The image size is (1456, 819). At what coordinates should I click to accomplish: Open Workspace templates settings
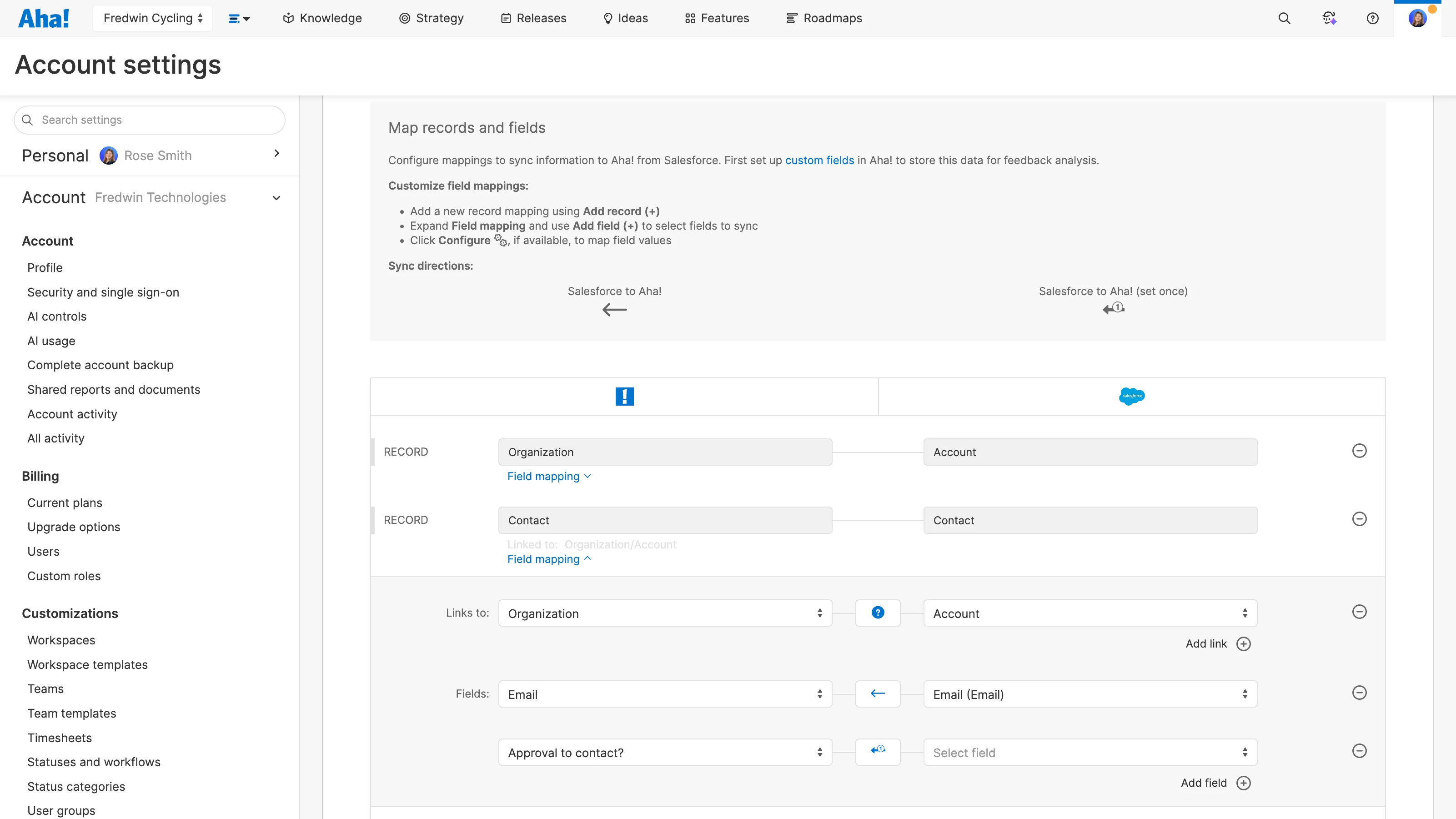(87, 665)
